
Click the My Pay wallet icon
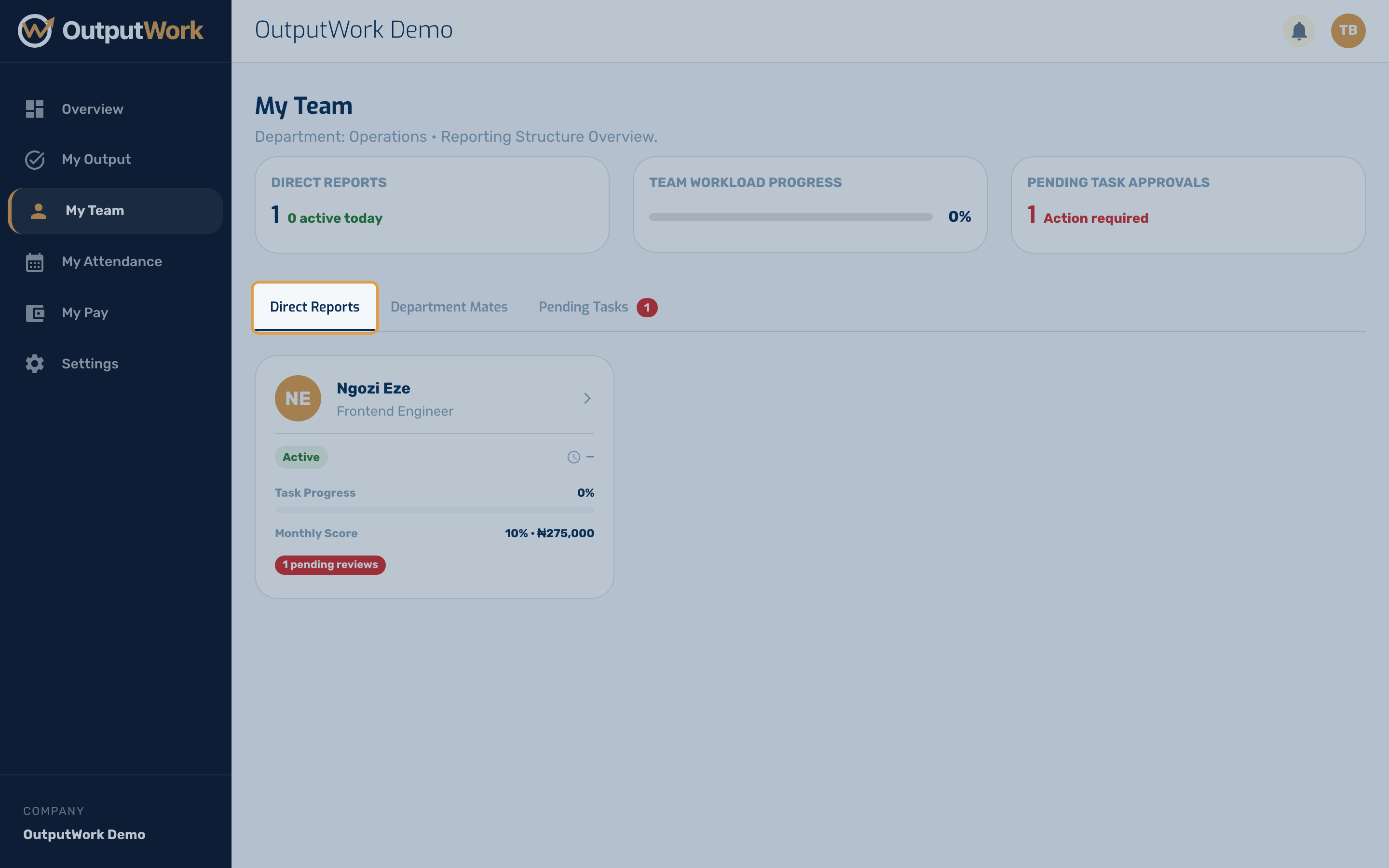pos(34,313)
